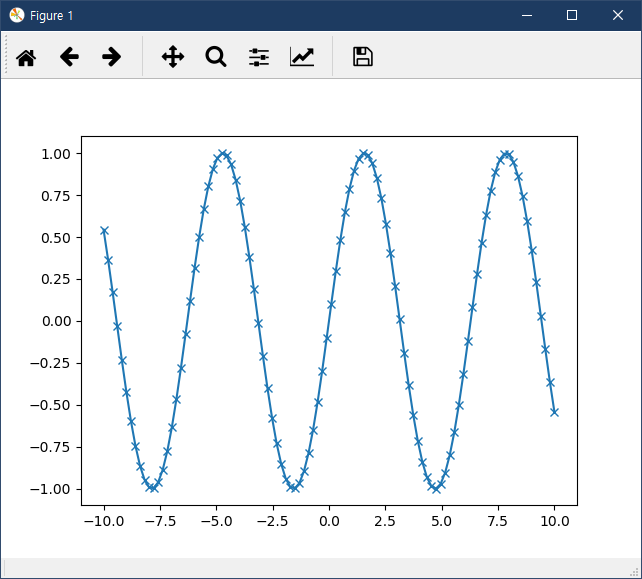
Task: Maximize the Figure 1 window
Action: point(572,16)
